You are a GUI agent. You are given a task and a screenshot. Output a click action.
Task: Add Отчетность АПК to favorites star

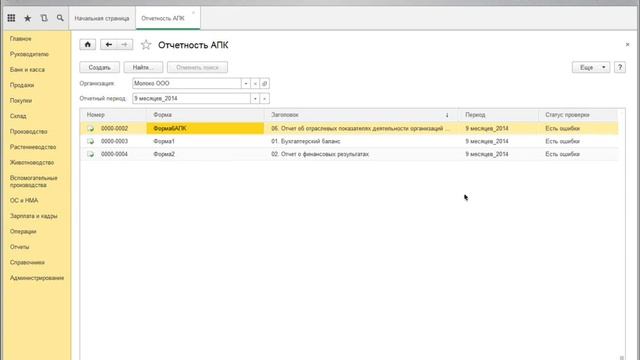[x=146, y=45]
